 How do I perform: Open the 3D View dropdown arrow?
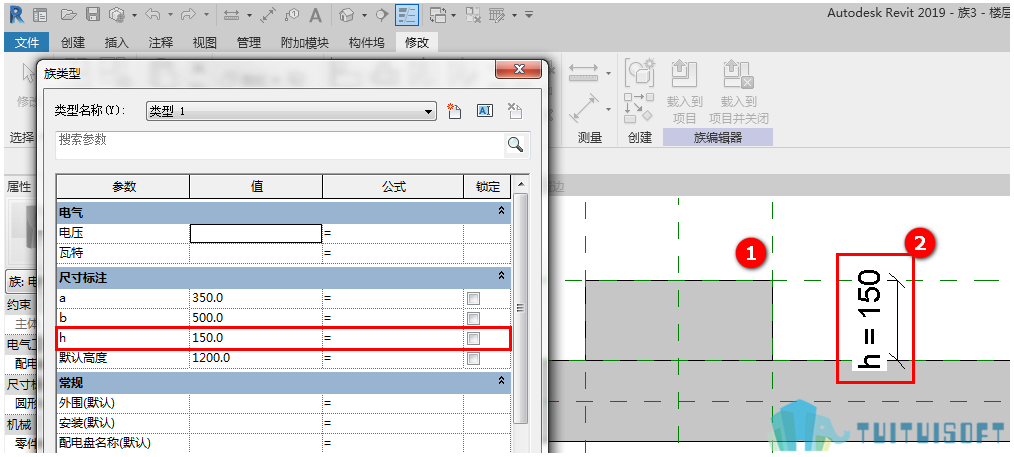pos(364,15)
